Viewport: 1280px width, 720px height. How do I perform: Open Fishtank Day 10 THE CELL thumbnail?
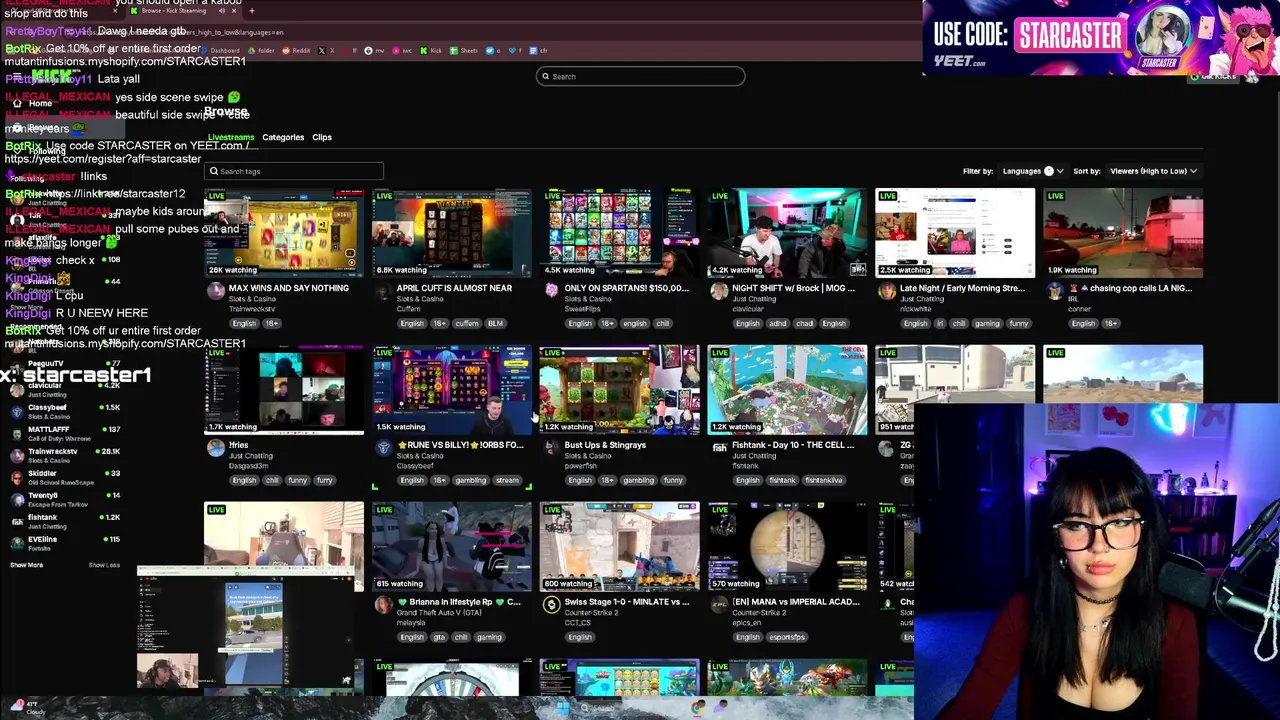(788, 390)
